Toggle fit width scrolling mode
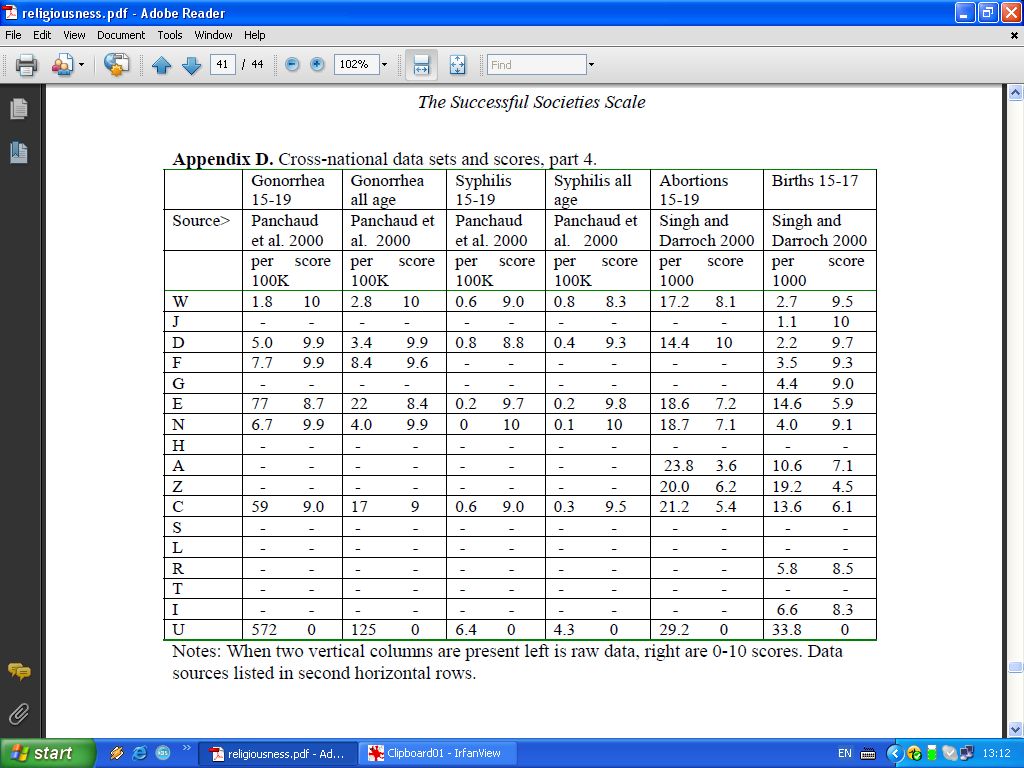Image resolution: width=1024 pixels, height=768 pixels. point(421,65)
